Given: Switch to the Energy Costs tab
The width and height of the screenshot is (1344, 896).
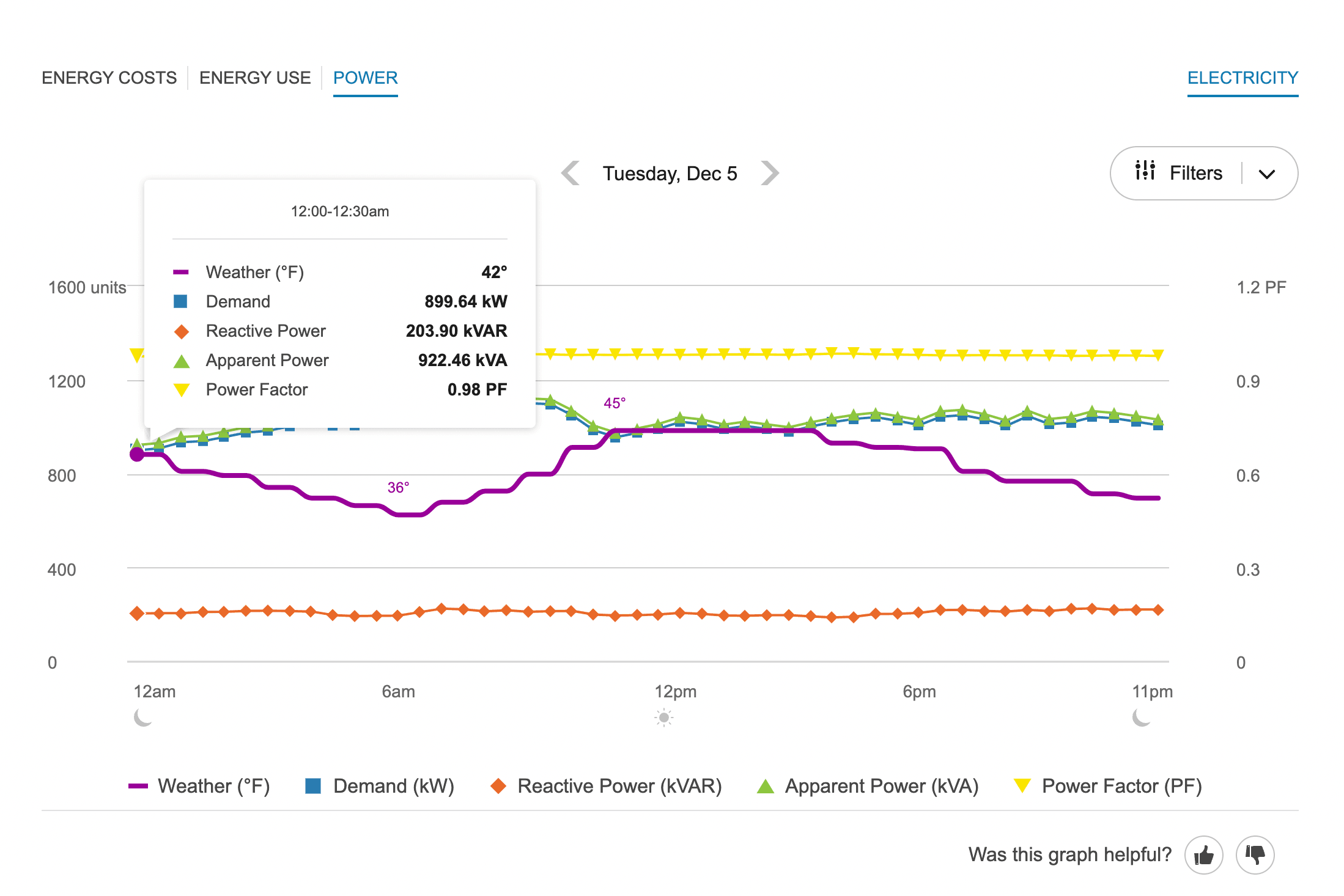Looking at the screenshot, I should point(109,78).
